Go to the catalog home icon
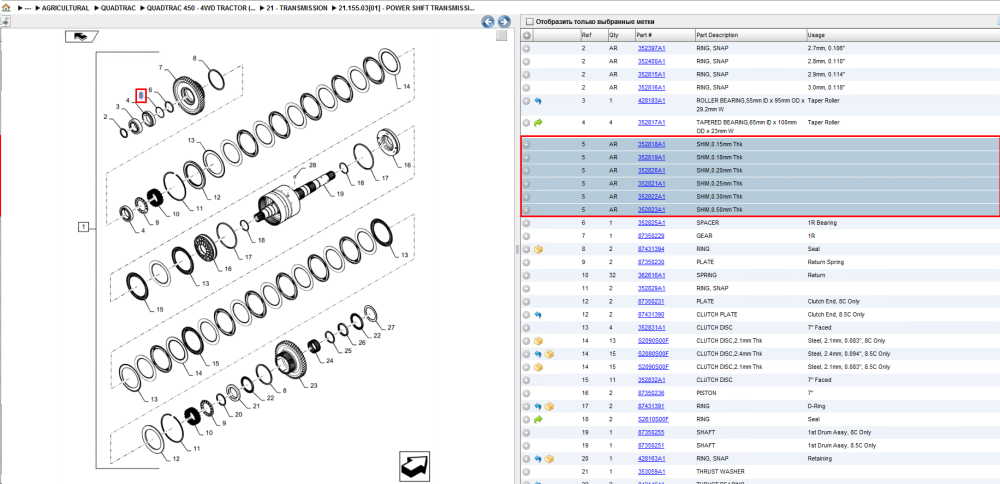 (x=6, y=8)
